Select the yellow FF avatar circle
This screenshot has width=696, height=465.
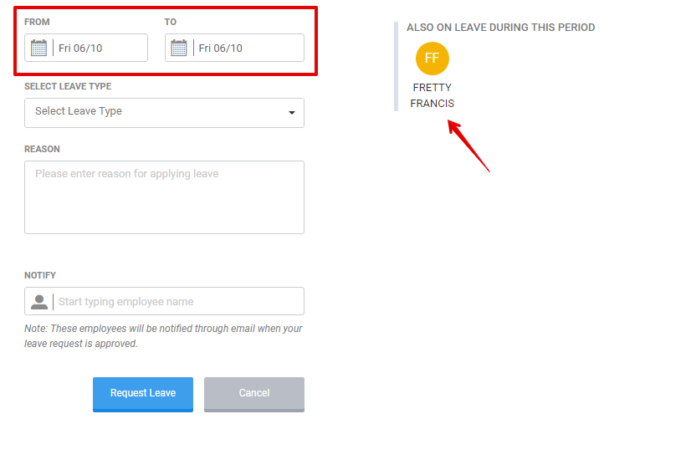(432, 58)
